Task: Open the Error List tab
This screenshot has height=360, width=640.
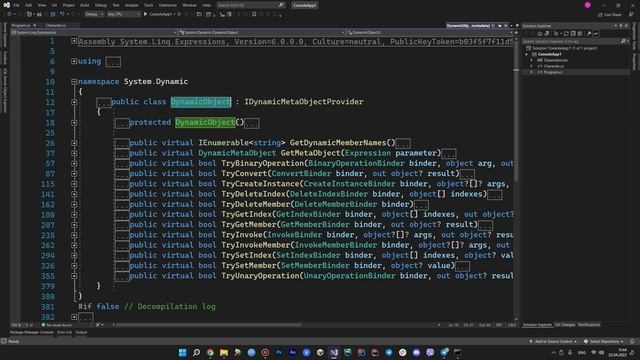Action: [64, 332]
